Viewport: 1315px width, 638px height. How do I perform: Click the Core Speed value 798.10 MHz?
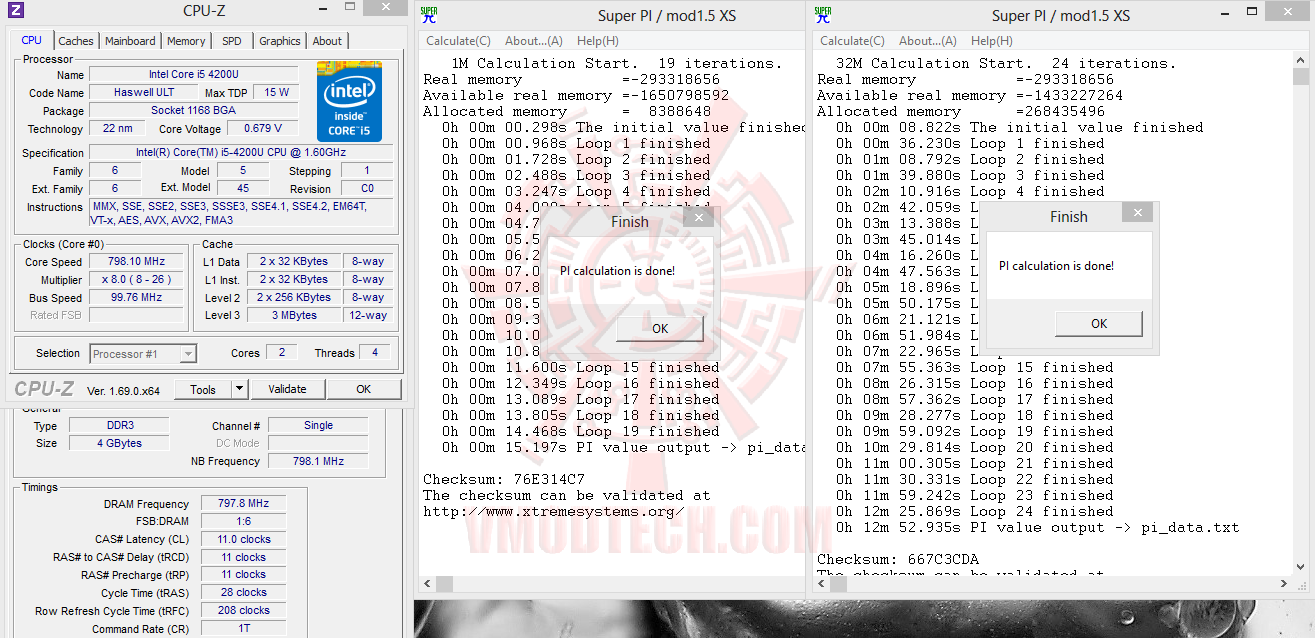click(137, 262)
